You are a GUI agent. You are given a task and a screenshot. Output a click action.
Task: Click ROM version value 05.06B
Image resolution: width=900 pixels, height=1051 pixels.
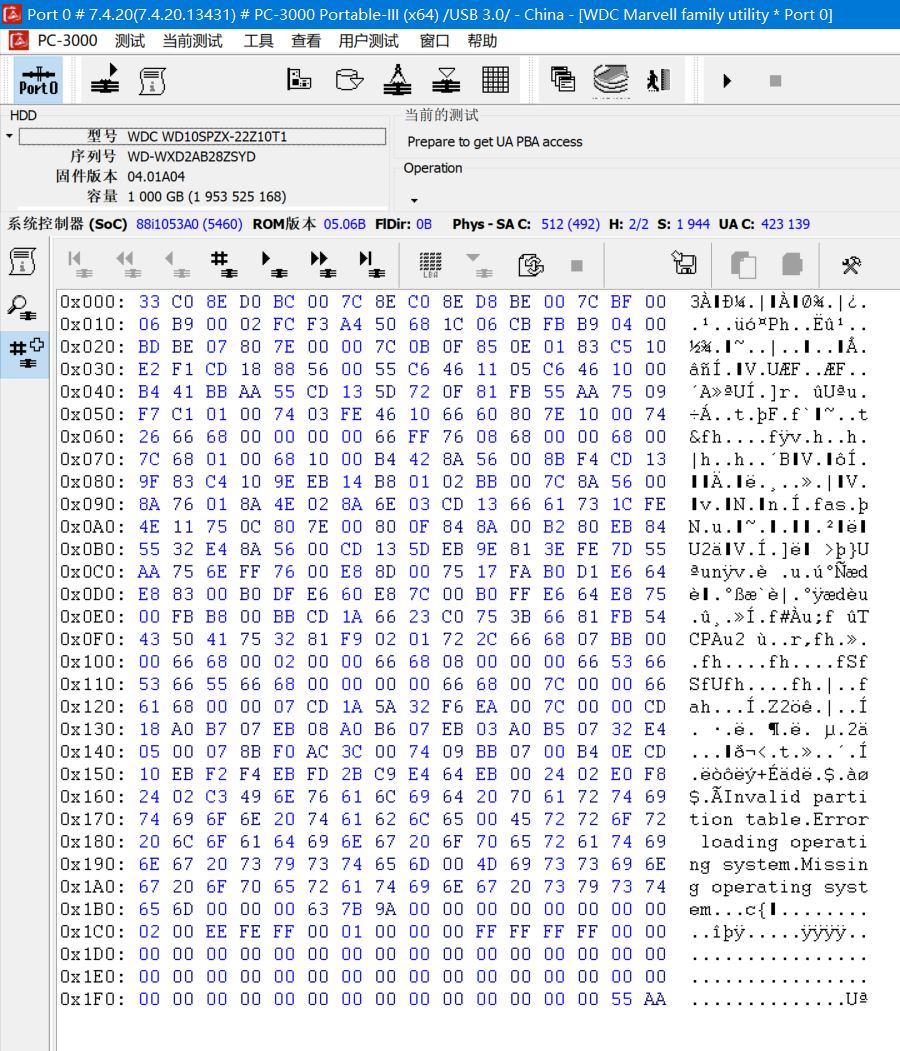coord(344,224)
